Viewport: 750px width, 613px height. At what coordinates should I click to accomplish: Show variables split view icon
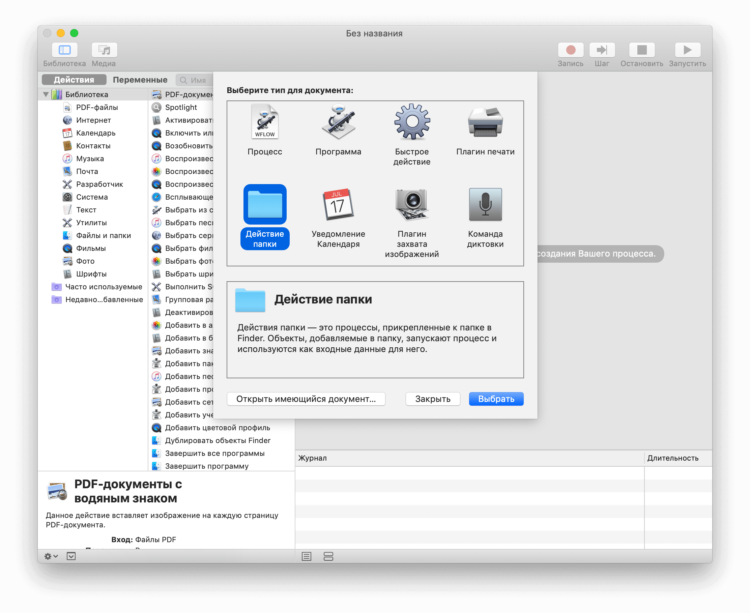click(x=328, y=557)
